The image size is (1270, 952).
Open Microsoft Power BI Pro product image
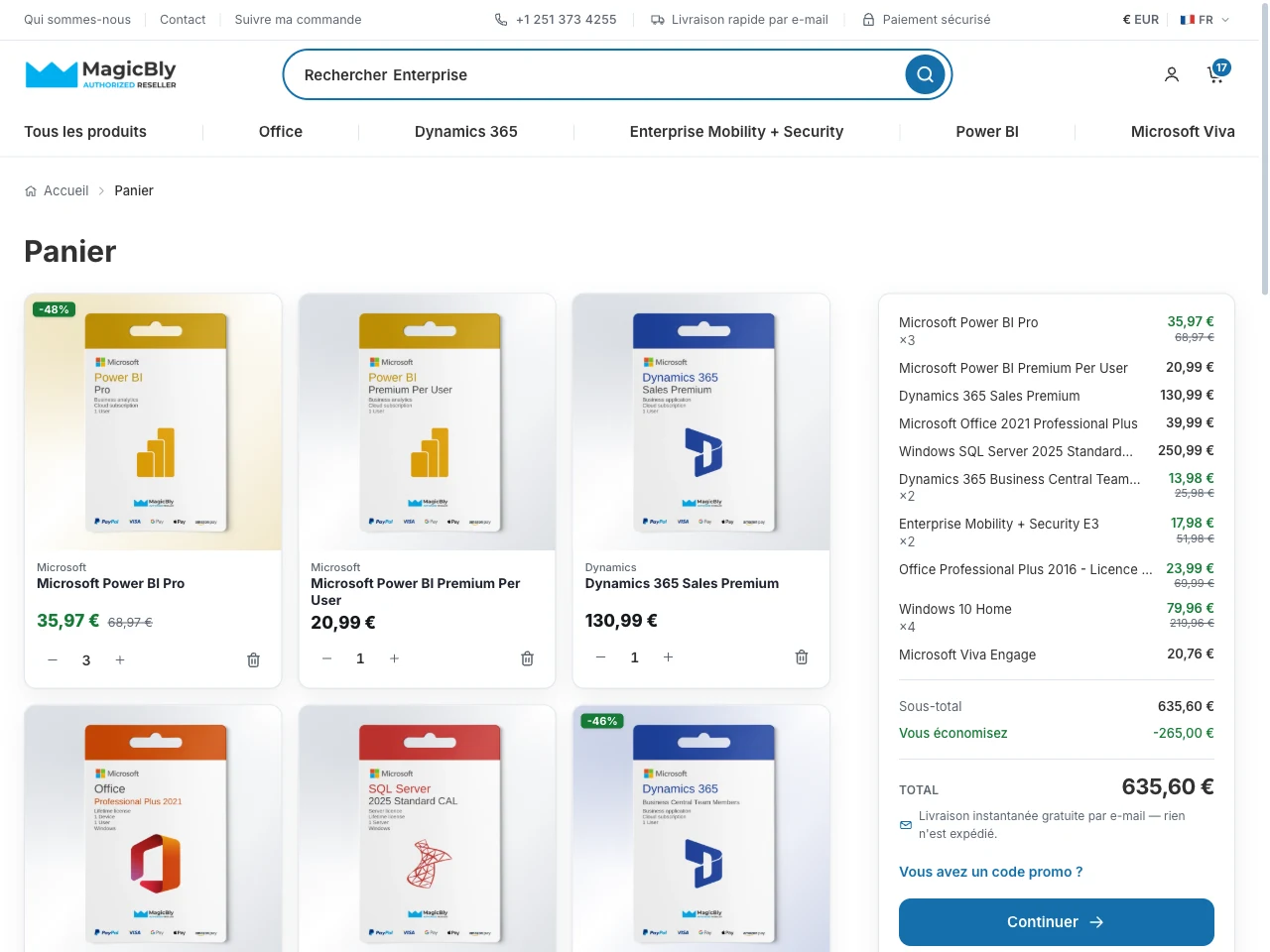point(154,421)
